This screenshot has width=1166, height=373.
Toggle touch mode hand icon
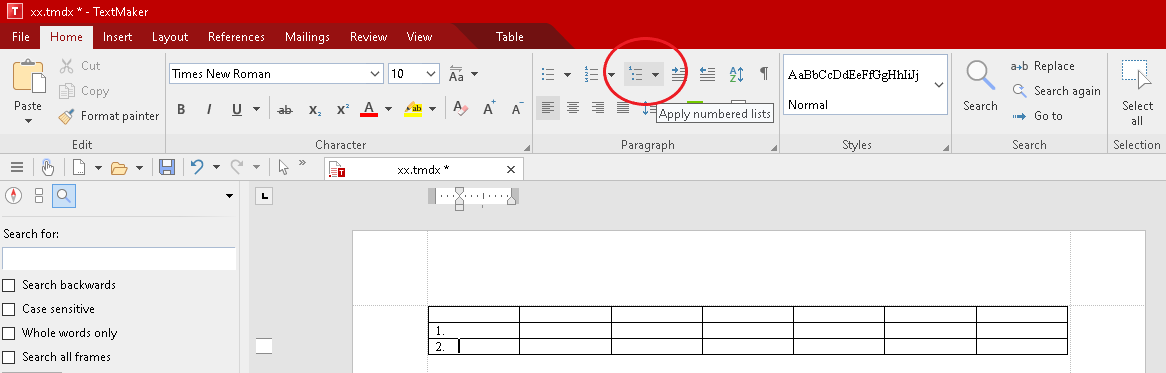click(x=48, y=167)
